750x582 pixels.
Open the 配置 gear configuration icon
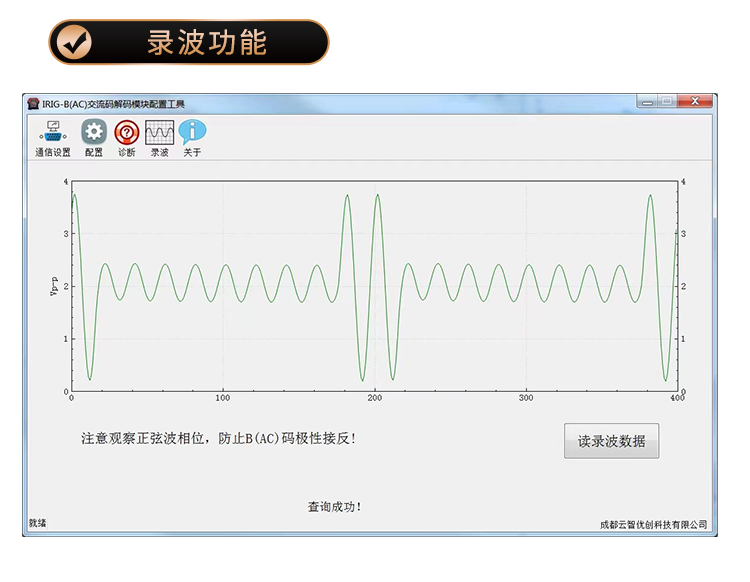[x=94, y=139]
